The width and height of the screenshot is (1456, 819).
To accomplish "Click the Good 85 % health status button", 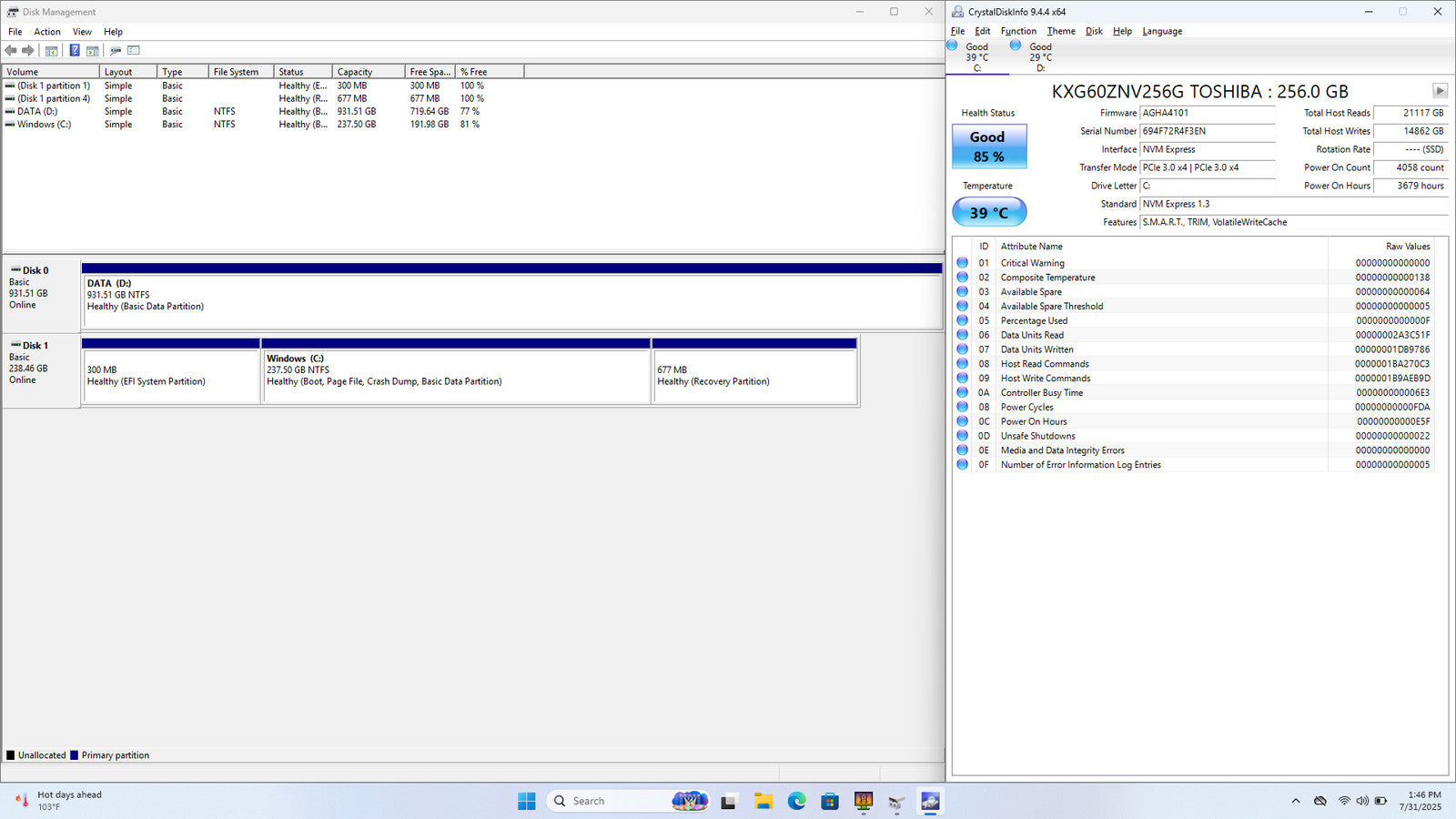I will click(988, 147).
